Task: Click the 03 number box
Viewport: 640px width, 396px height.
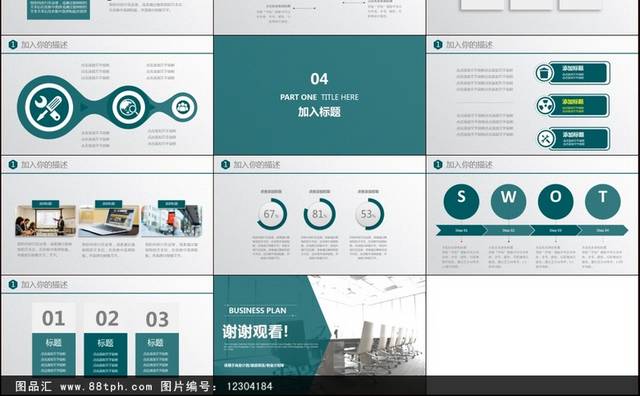Action: (157, 318)
